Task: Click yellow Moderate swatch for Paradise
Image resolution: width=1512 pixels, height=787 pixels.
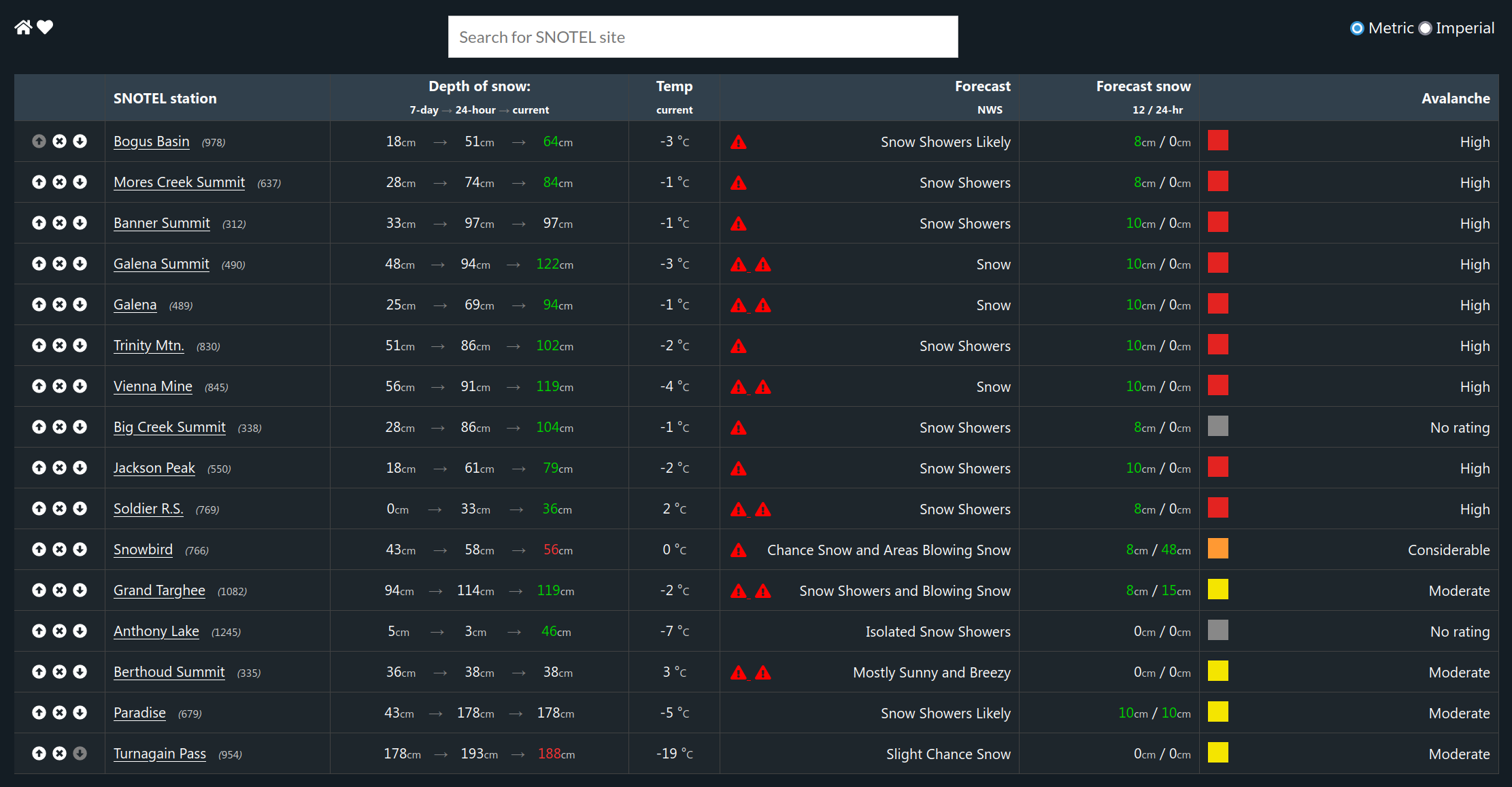Action: (1217, 712)
